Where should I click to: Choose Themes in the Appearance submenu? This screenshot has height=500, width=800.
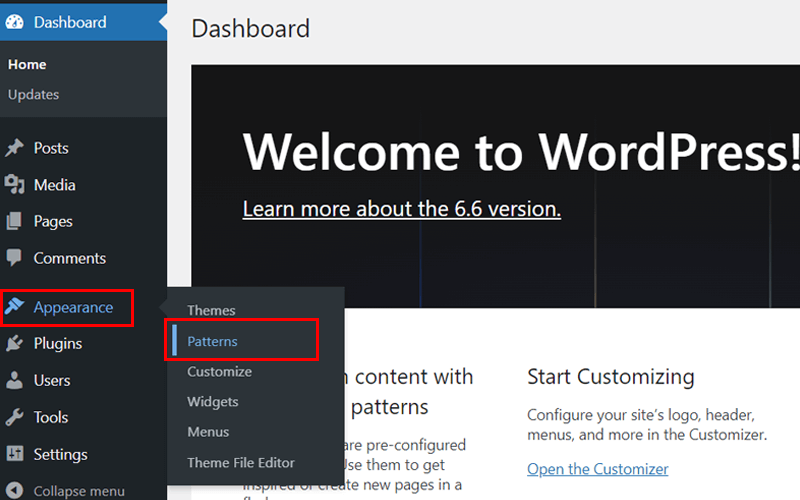click(x=211, y=310)
